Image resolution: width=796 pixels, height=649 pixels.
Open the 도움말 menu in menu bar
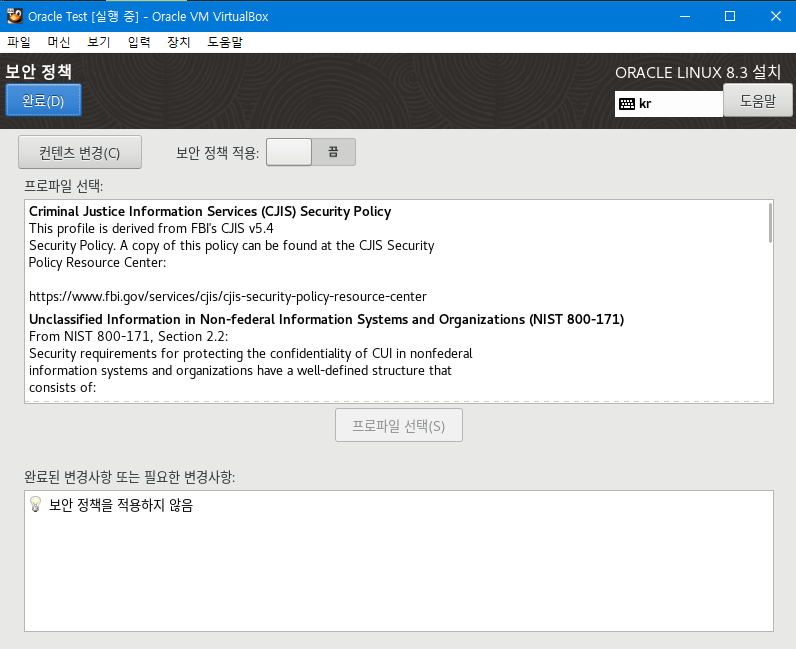224,42
